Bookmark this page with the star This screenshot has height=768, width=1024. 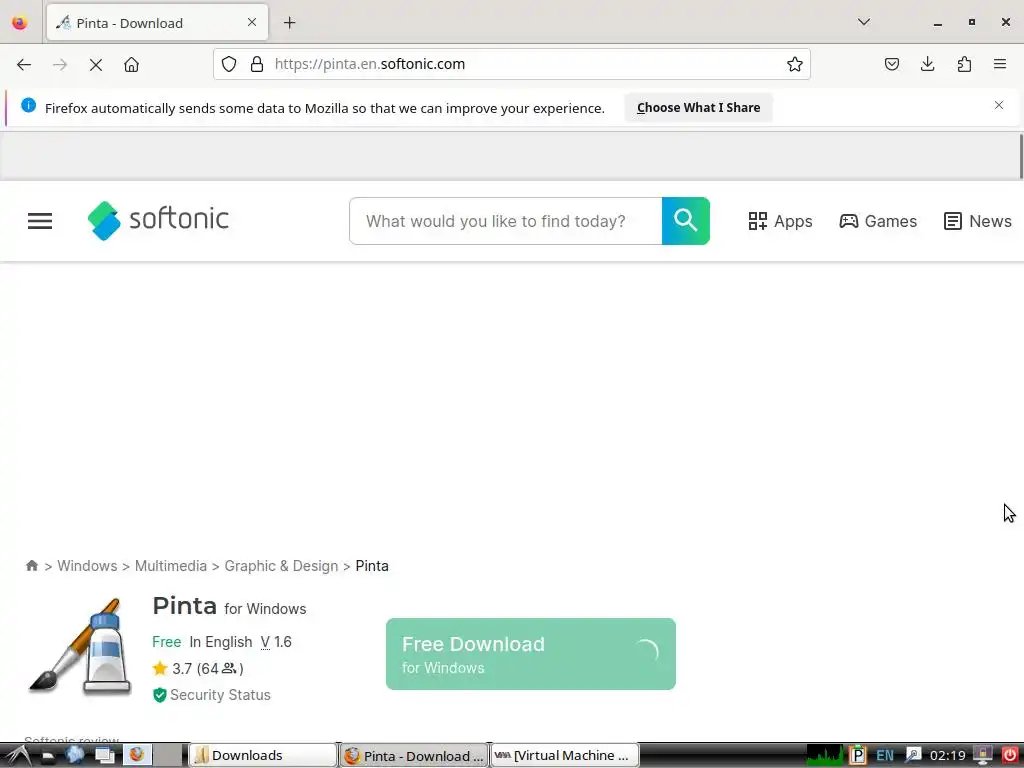tap(794, 64)
